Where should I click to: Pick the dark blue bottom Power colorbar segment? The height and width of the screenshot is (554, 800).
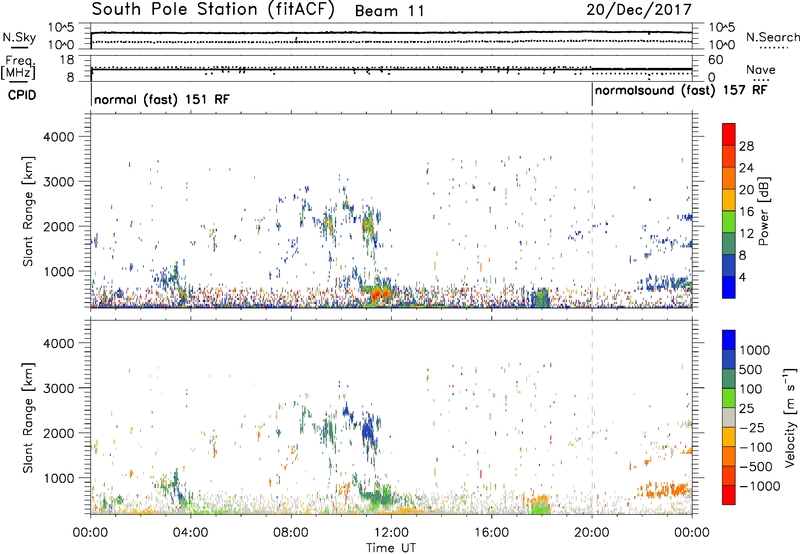click(x=729, y=287)
